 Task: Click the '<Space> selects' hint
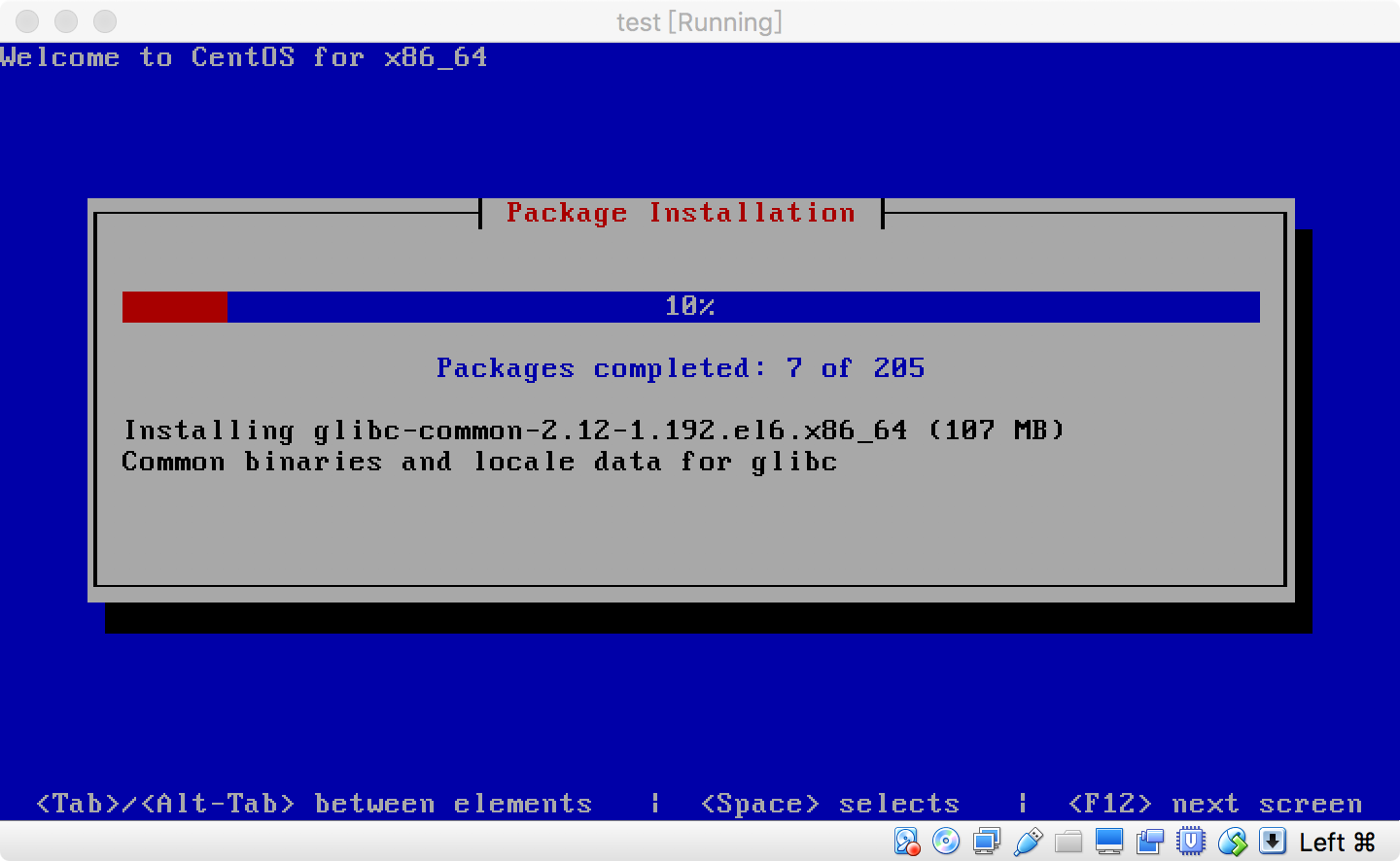pyautogui.click(x=830, y=804)
